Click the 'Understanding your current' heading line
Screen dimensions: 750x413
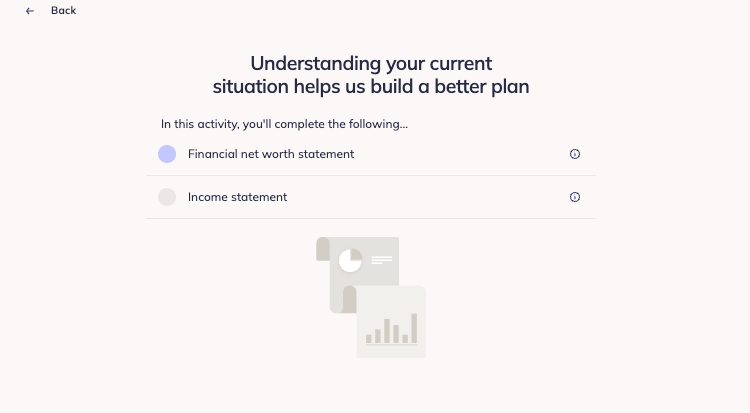371,63
